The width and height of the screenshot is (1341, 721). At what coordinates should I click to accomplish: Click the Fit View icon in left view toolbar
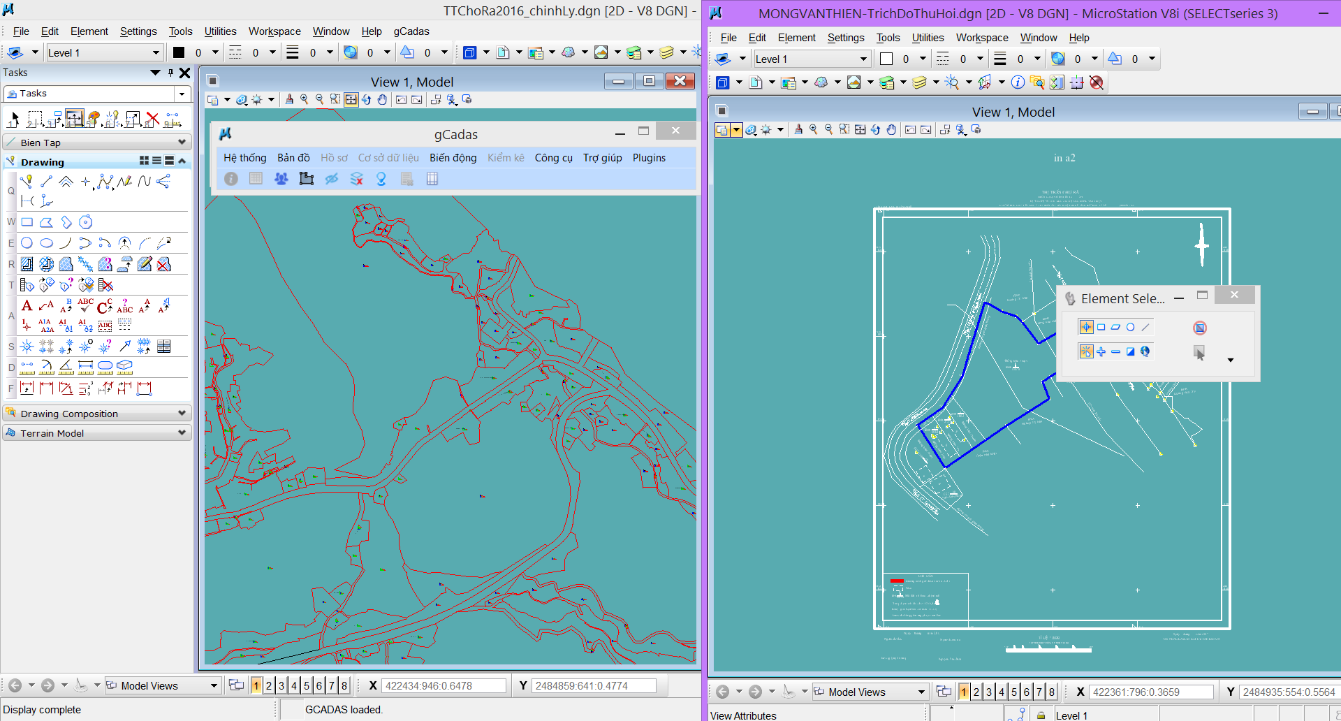(x=351, y=100)
